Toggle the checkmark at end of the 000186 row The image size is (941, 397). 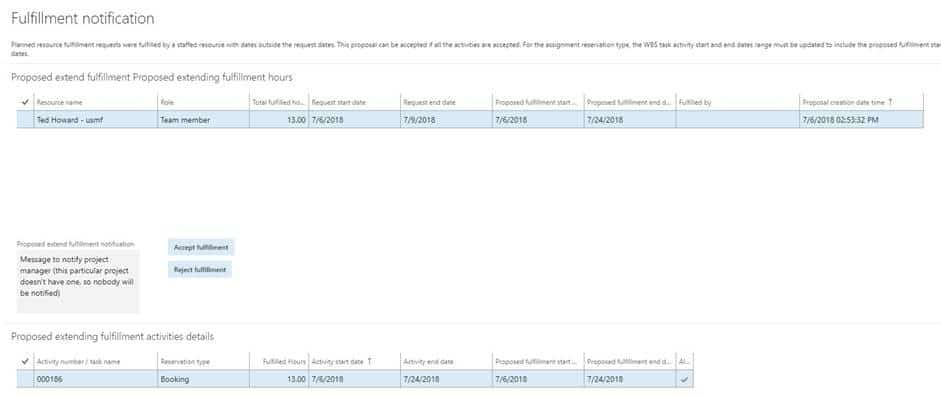pos(685,379)
